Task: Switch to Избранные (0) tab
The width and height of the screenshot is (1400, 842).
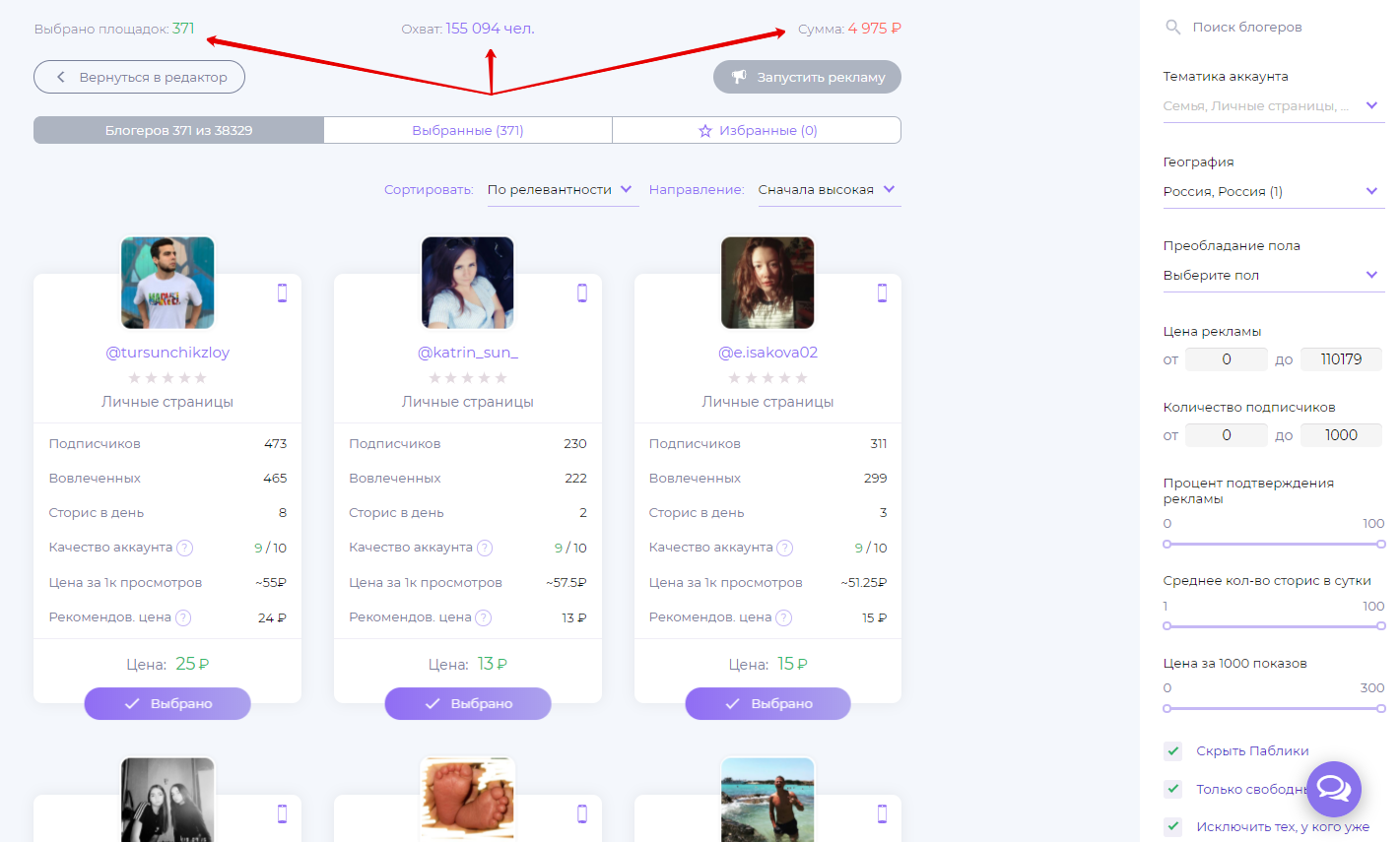Action: coord(757,130)
